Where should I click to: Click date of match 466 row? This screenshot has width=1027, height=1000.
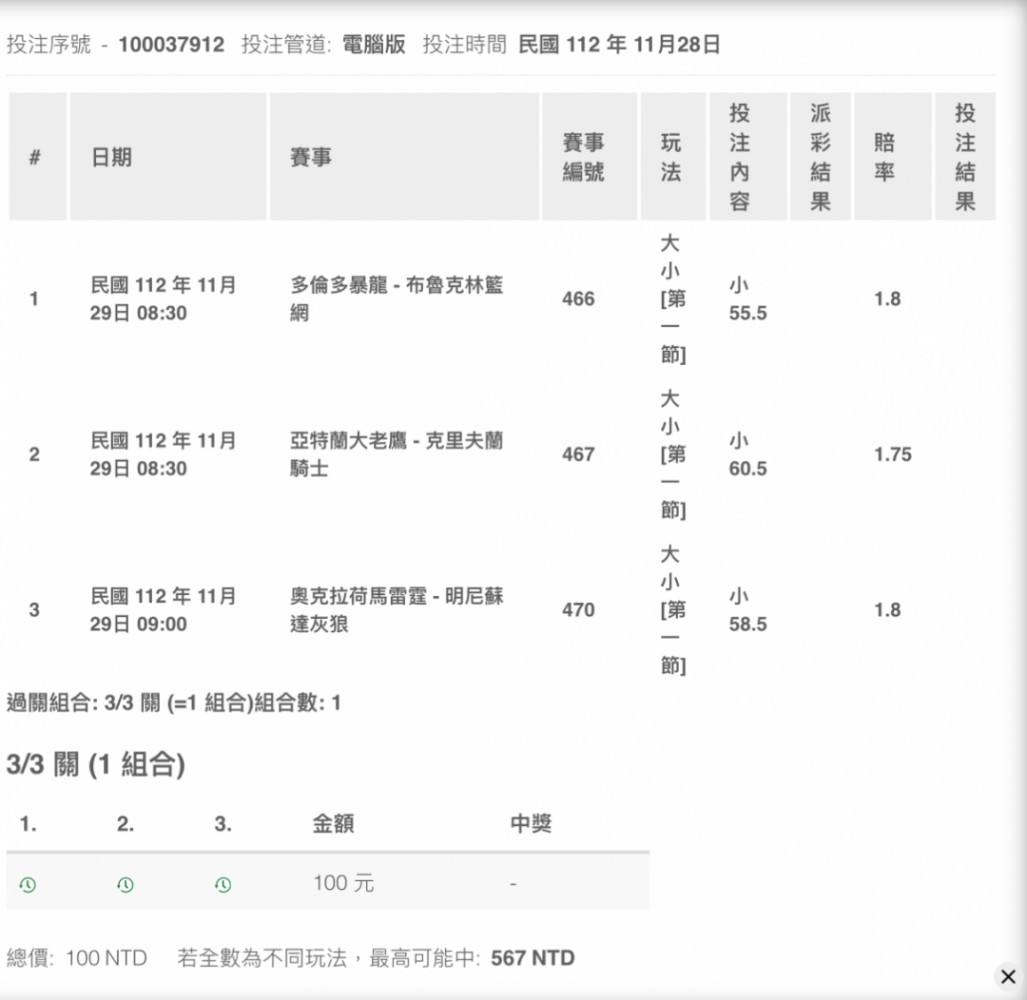coord(163,299)
